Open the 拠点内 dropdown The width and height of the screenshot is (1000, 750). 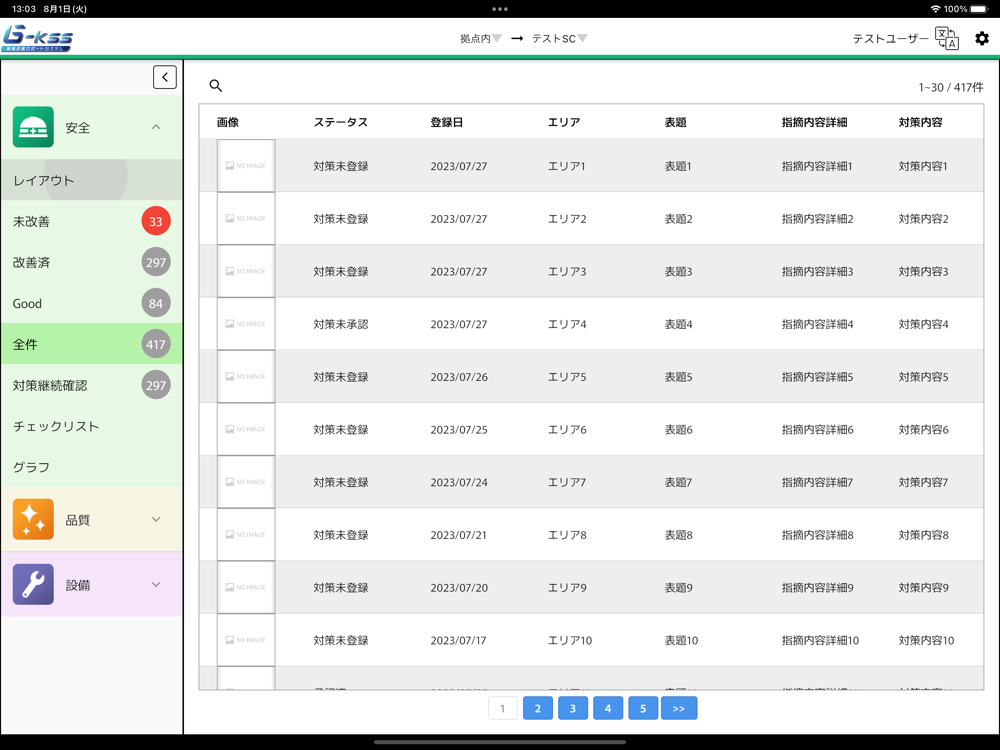click(481, 38)
